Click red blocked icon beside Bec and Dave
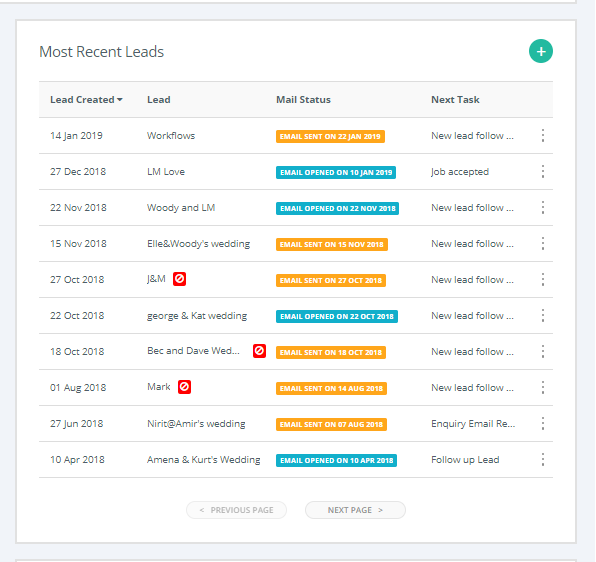 259,351
